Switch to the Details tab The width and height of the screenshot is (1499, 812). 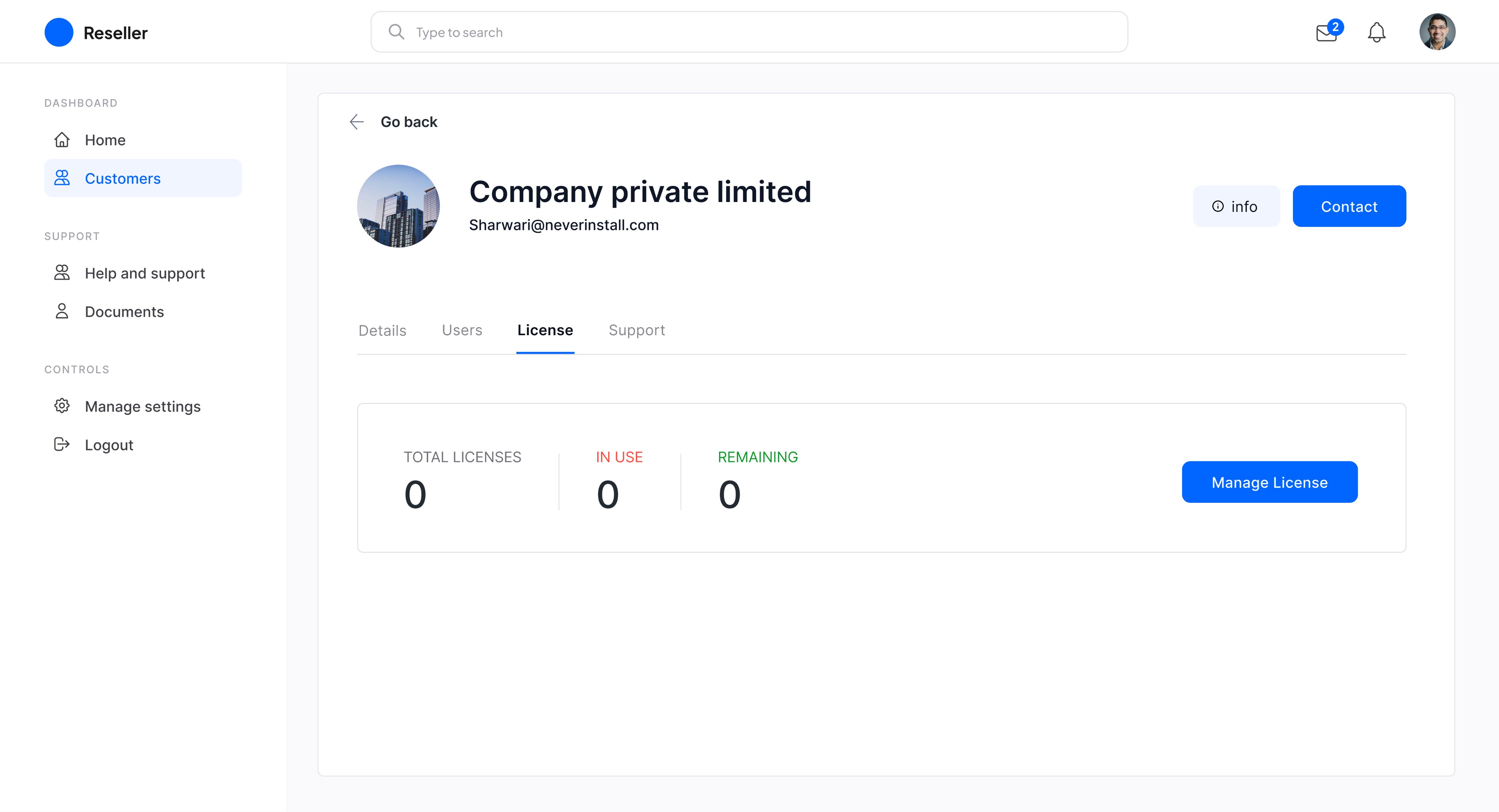[x=382, y=330]
